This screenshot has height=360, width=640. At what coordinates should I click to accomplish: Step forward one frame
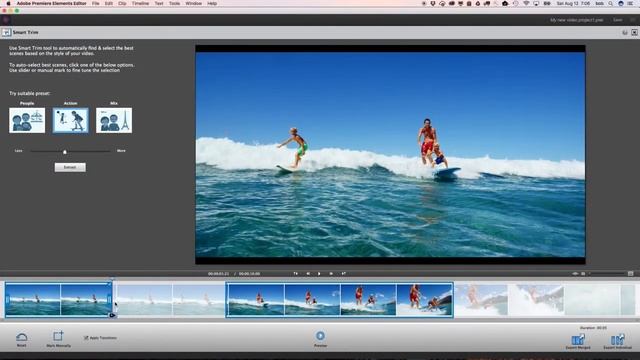(331, 273)
